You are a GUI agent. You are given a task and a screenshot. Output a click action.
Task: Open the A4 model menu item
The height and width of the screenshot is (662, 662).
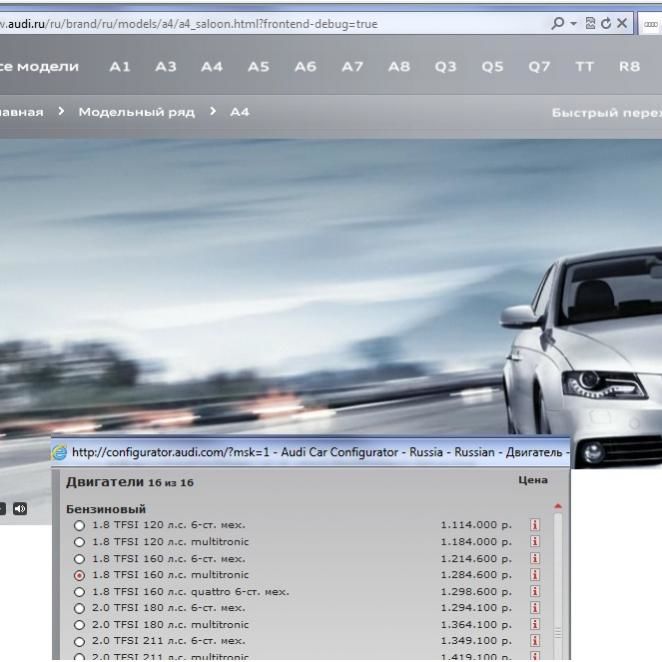212,67
